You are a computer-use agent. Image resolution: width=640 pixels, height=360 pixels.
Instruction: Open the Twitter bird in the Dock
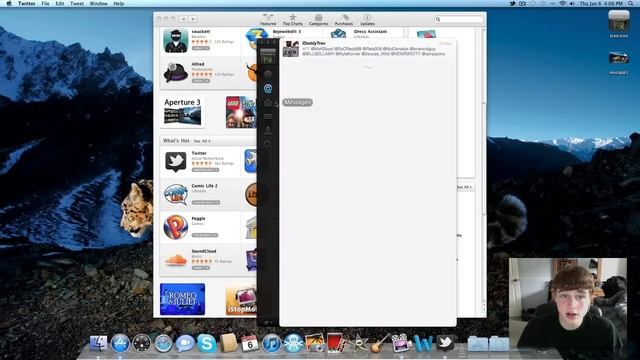pos(445,342)
